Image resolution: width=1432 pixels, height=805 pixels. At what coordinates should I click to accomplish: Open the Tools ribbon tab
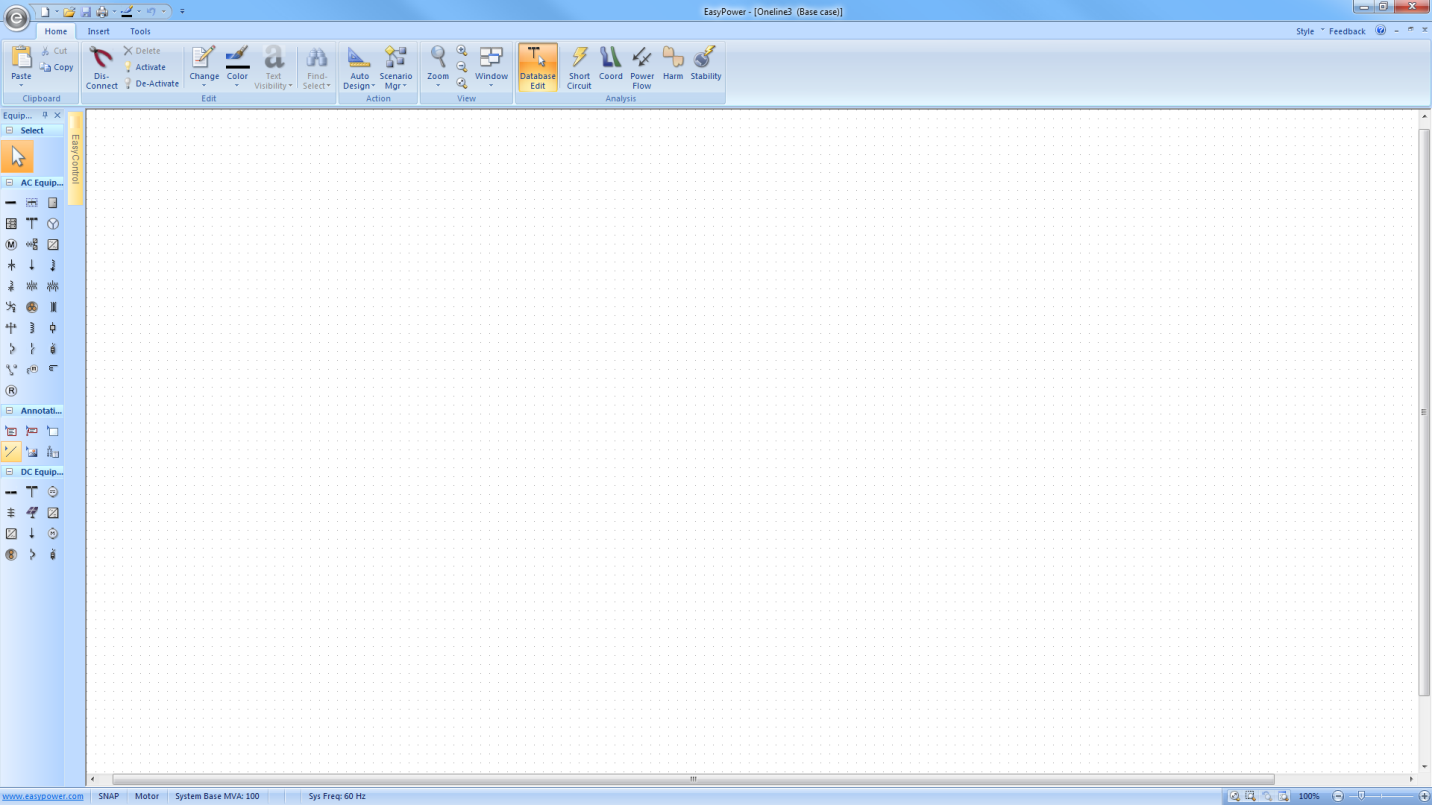(140, 31)
